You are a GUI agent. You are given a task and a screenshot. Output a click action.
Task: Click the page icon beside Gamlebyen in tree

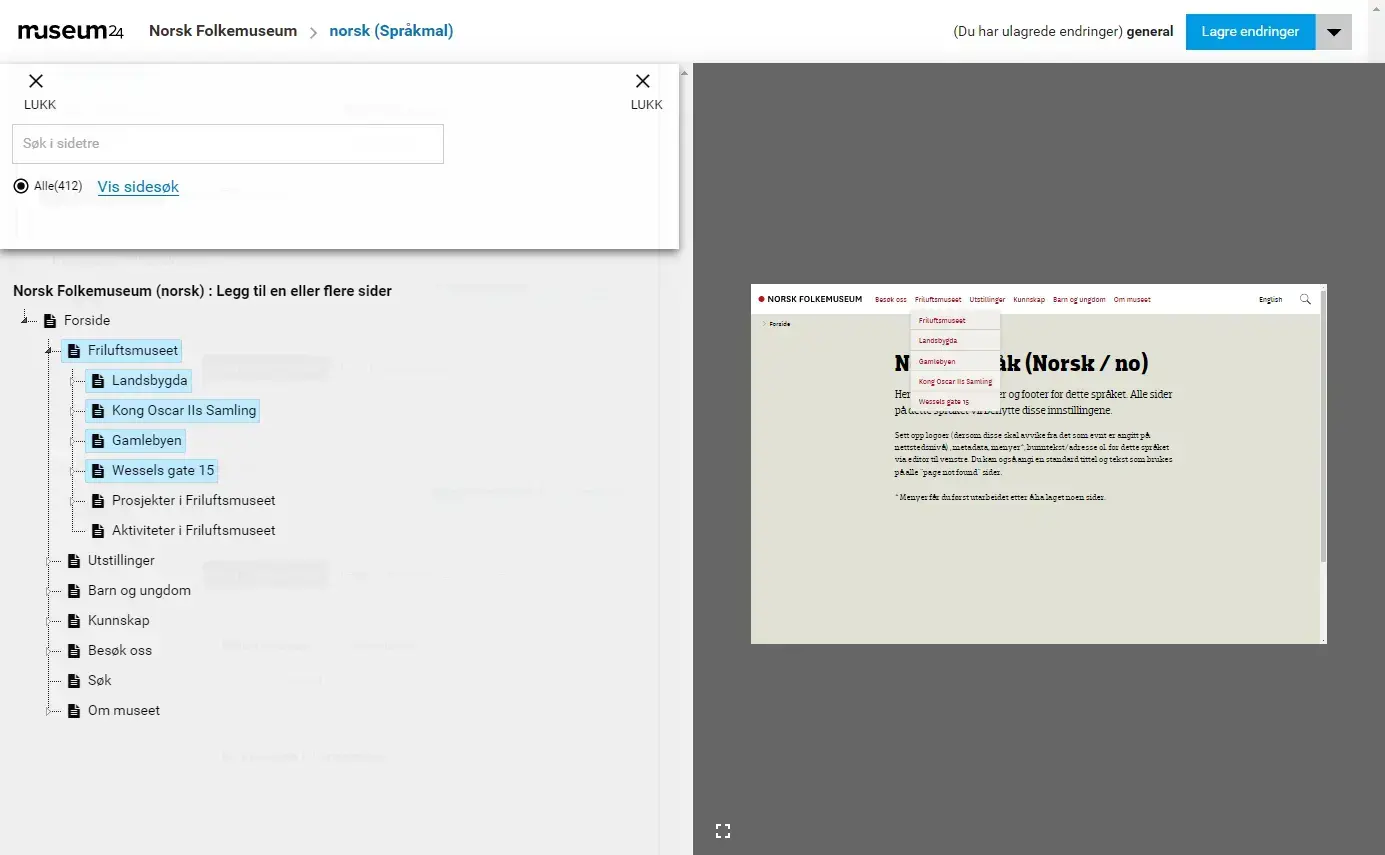(x=98, y=441)
